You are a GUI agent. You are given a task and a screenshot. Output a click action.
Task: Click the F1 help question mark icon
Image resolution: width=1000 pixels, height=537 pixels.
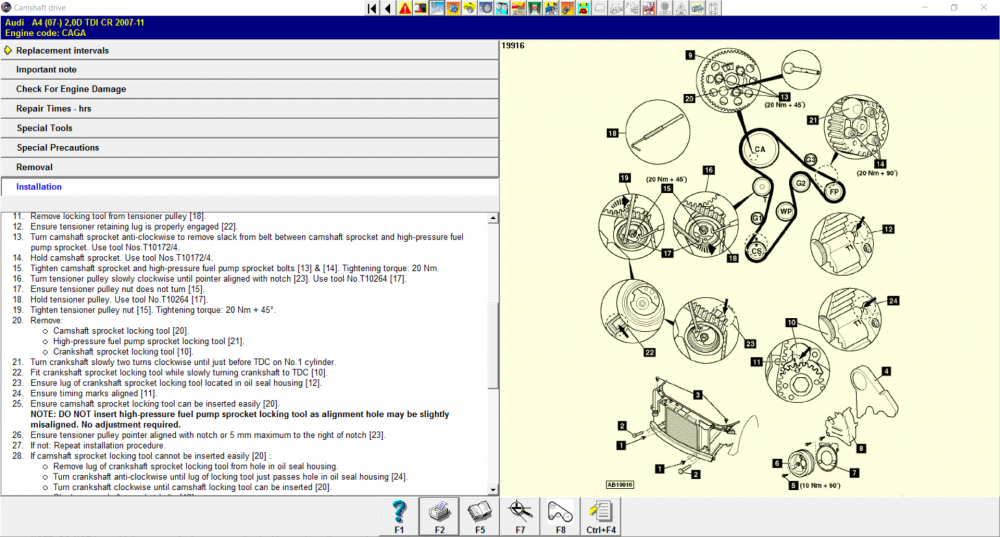[399, 516]
